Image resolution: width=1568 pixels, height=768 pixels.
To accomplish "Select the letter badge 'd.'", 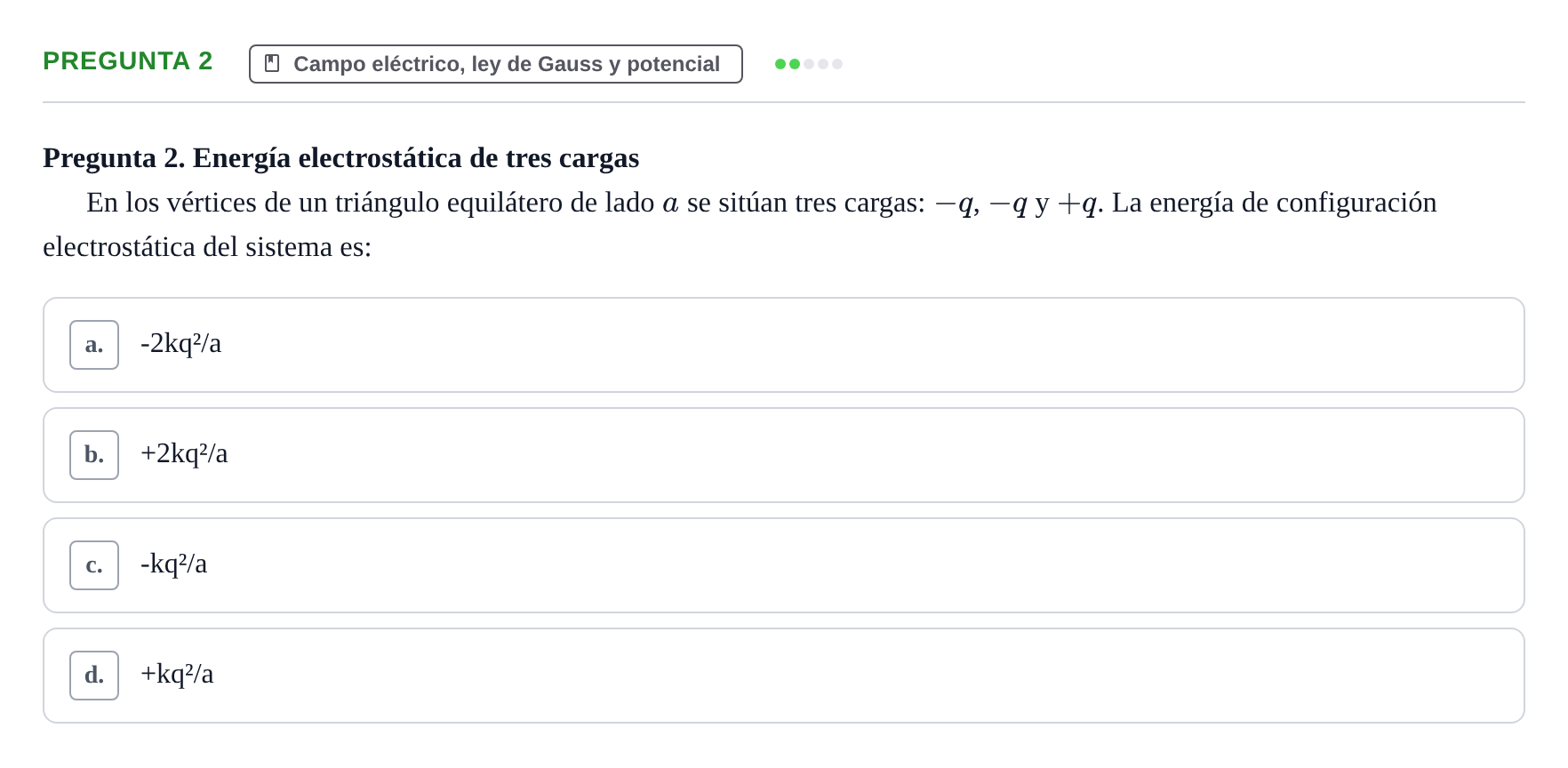I will [x=94, y=676].
